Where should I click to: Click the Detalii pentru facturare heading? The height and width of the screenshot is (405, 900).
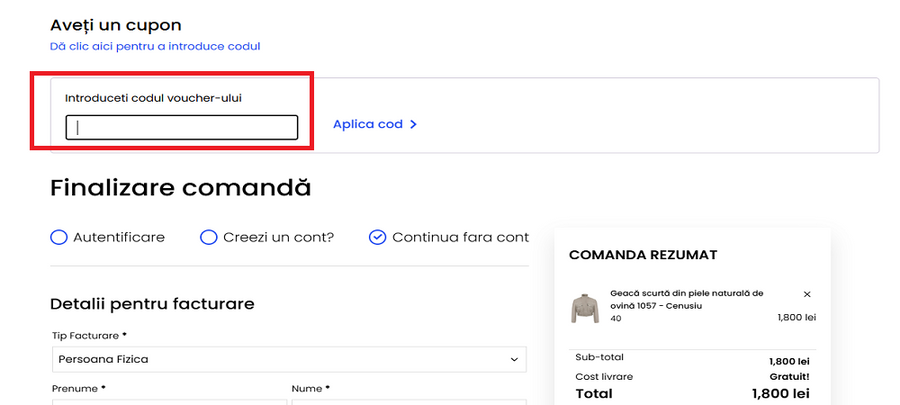coord(152,303)
